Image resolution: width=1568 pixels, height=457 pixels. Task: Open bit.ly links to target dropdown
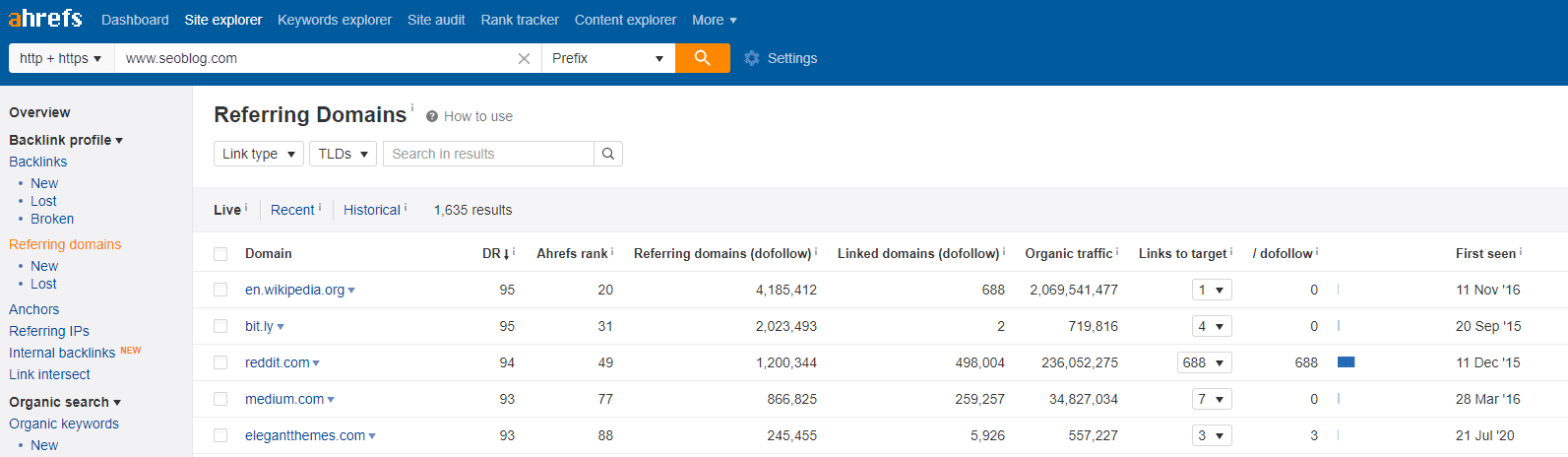coord(1212,327)
